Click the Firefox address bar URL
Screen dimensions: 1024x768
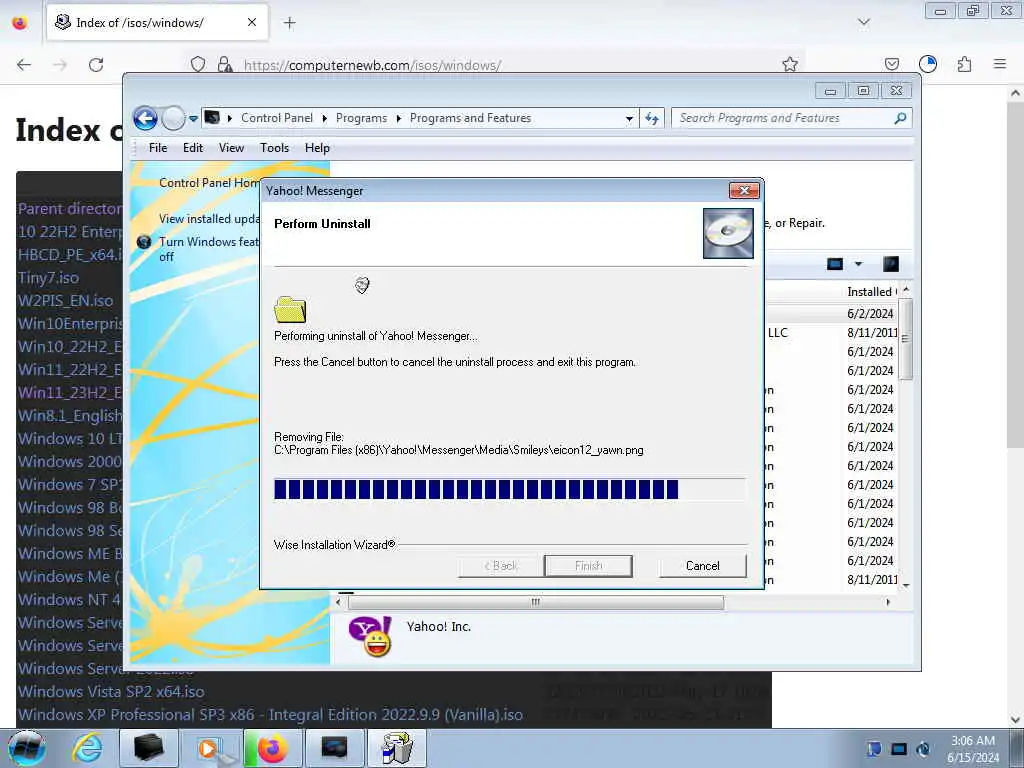coord(372,65)
